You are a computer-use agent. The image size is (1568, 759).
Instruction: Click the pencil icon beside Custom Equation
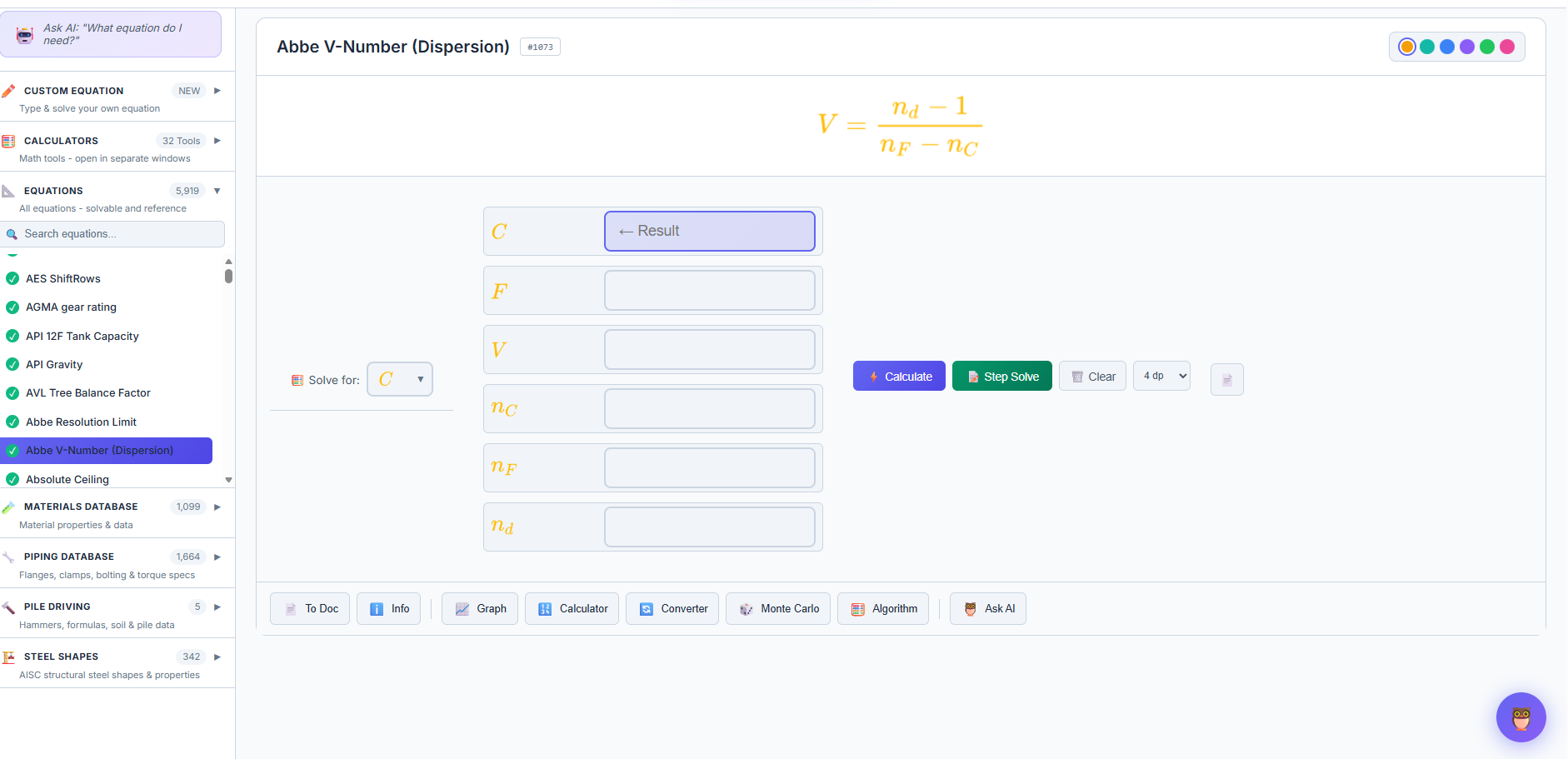8,91
